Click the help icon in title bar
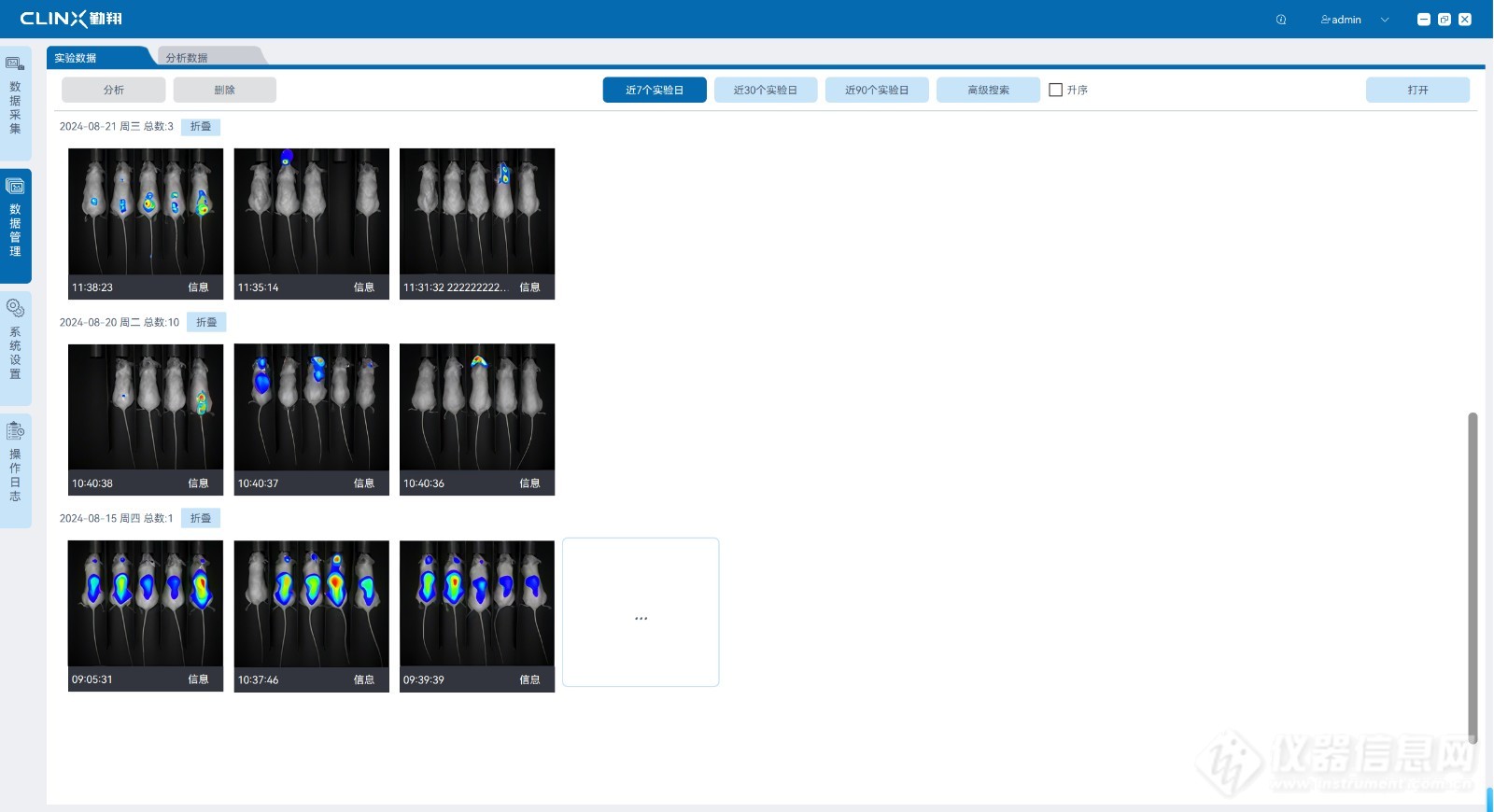Screen dimensions: 1494x812 [1281, 20]
